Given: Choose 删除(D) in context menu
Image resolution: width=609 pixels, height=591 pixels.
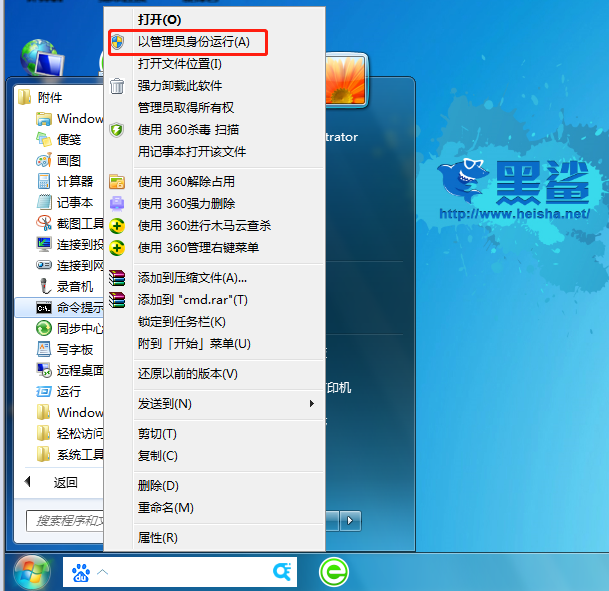Looking at the screenshot, I should click(214, 486).
